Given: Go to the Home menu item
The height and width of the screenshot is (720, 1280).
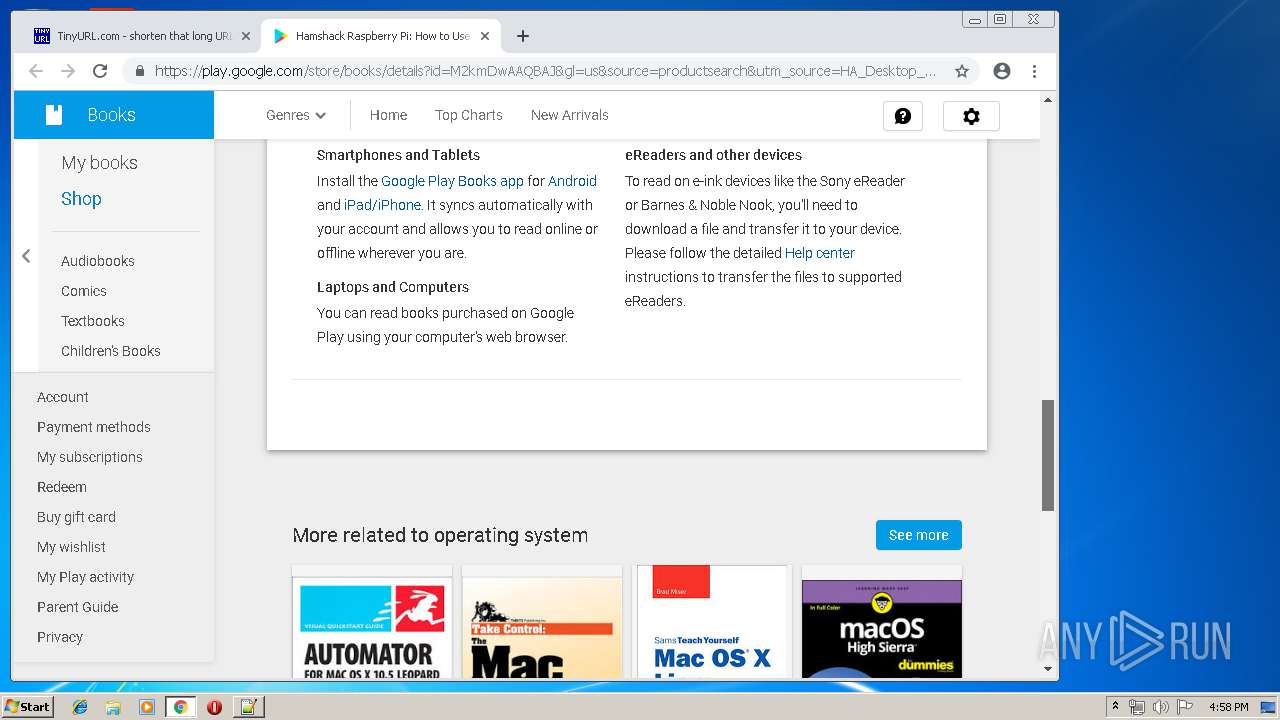Looking at the screenshot, I should (388, 115).
